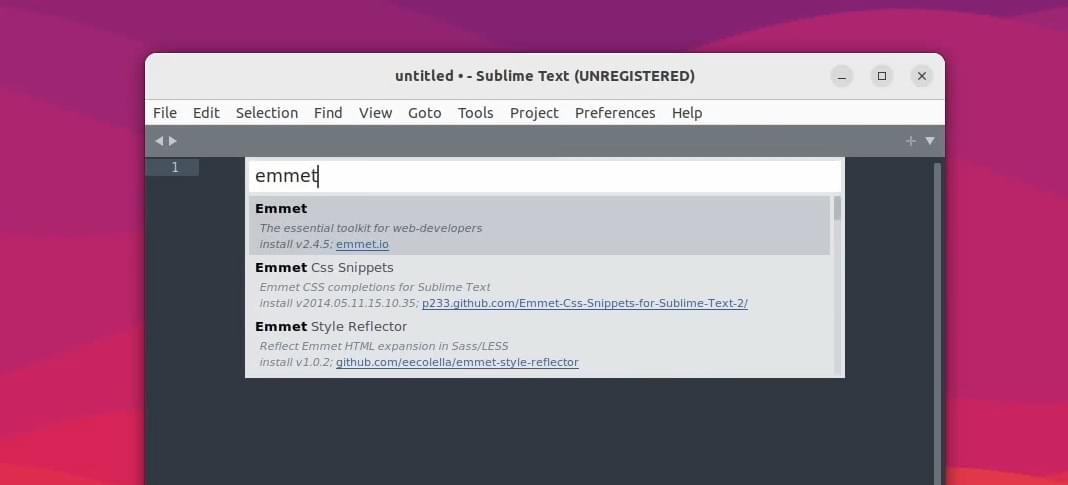Open the Project menu
Viewport: 1068px width, 485px height.
pos(534,113)
